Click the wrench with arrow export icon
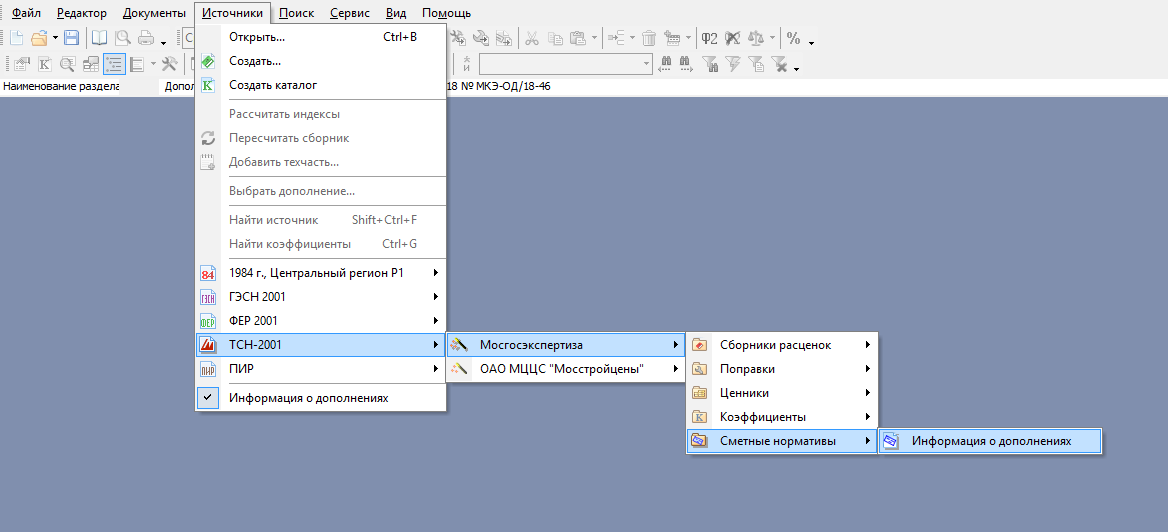Image resolution: width=1168 pixels, height=532 pixels. click(481, 38)
